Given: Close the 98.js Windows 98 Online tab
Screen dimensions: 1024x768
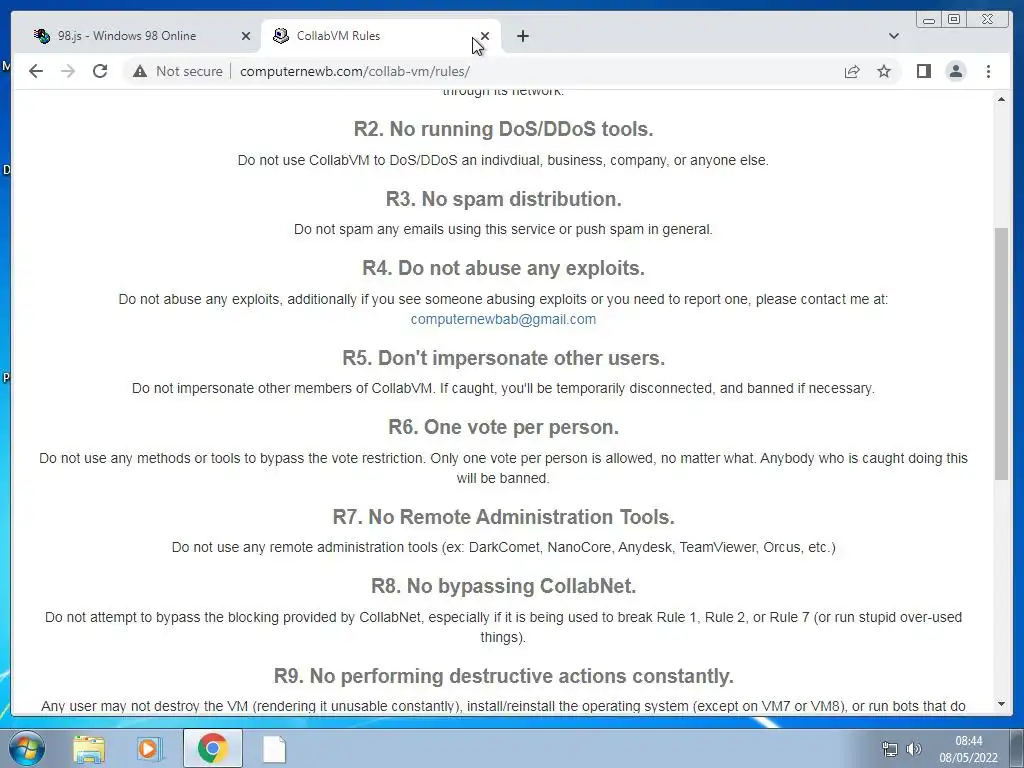Looking at the screenshot, I should coord(246,36).
